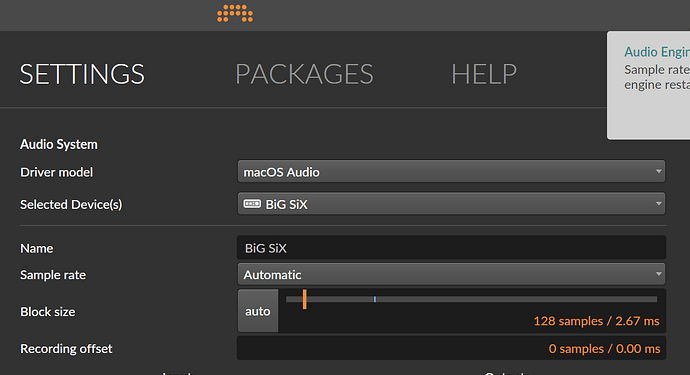This screenshot has width=690, height=375.
Task: Click the Recording offset value field
Action: (451, 348)
